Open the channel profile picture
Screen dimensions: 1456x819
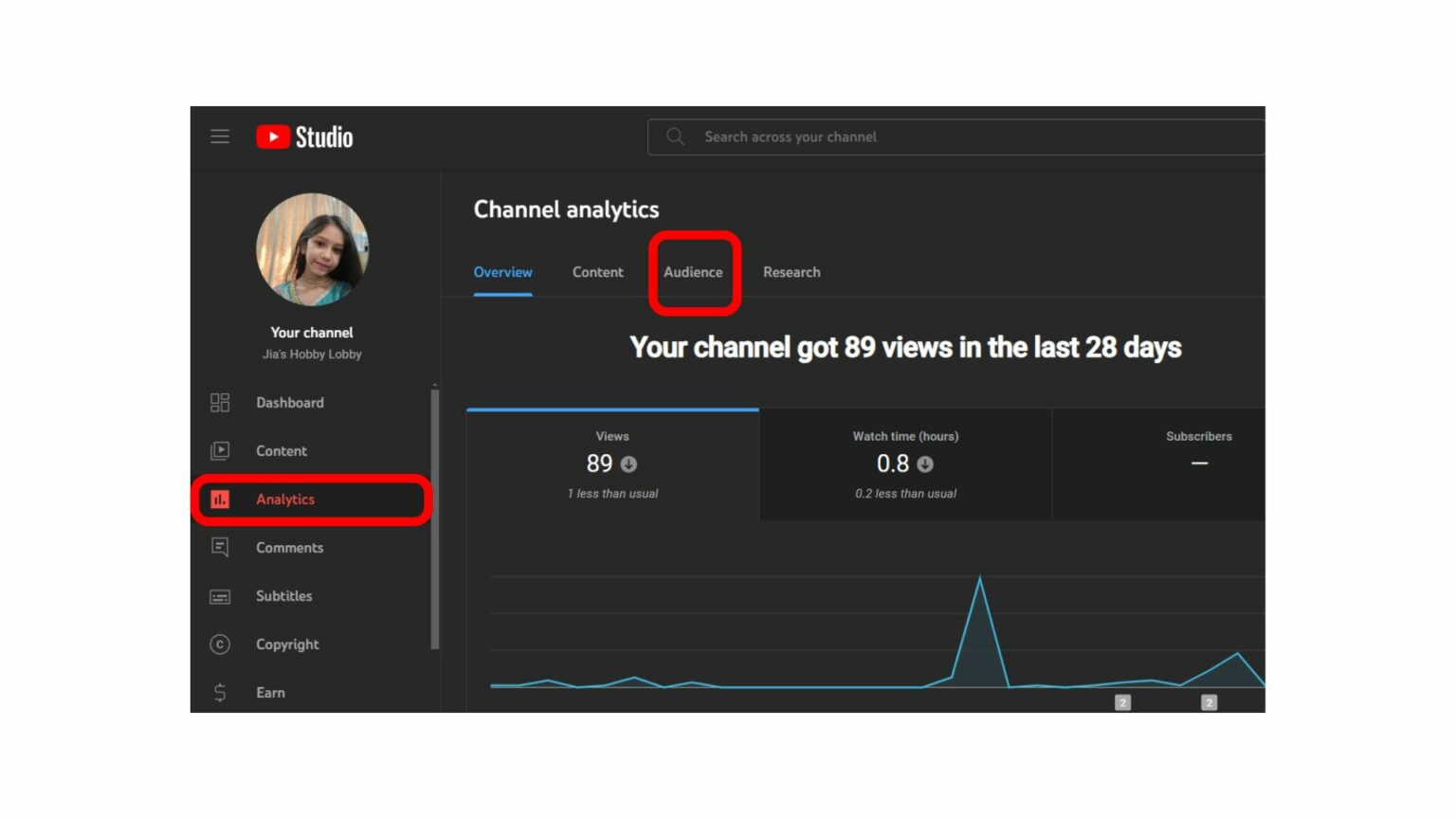click(x=312, y=249)
